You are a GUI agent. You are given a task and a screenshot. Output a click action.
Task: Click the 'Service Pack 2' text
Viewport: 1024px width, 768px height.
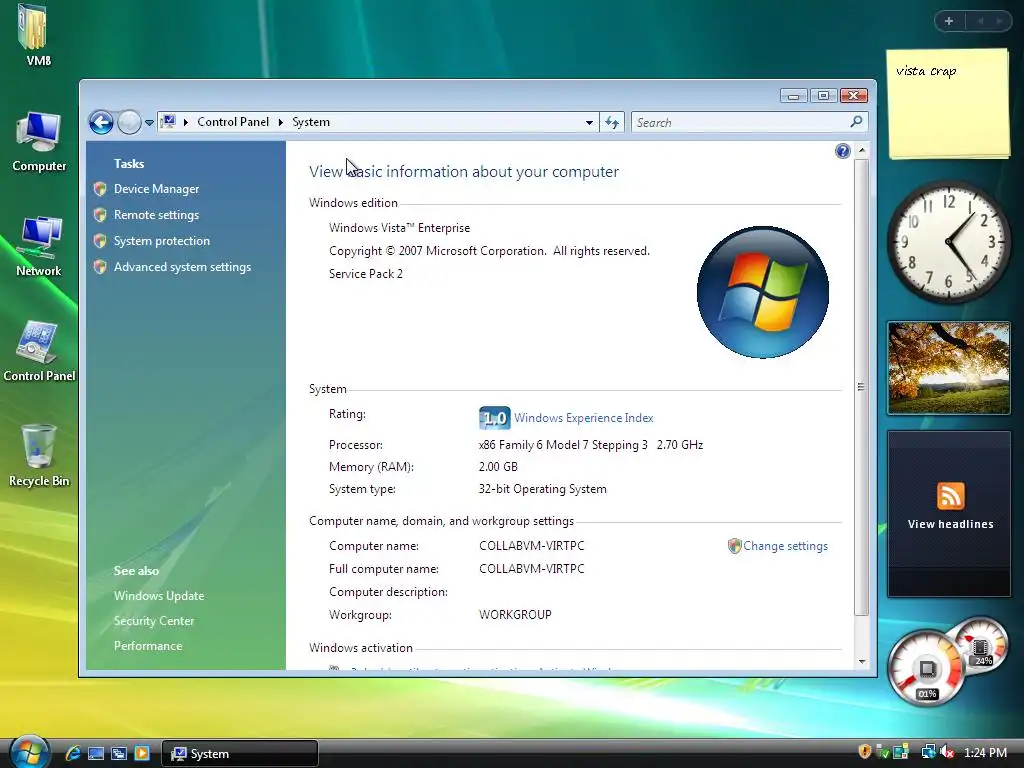pyautogui.click(x=366, y=274)
